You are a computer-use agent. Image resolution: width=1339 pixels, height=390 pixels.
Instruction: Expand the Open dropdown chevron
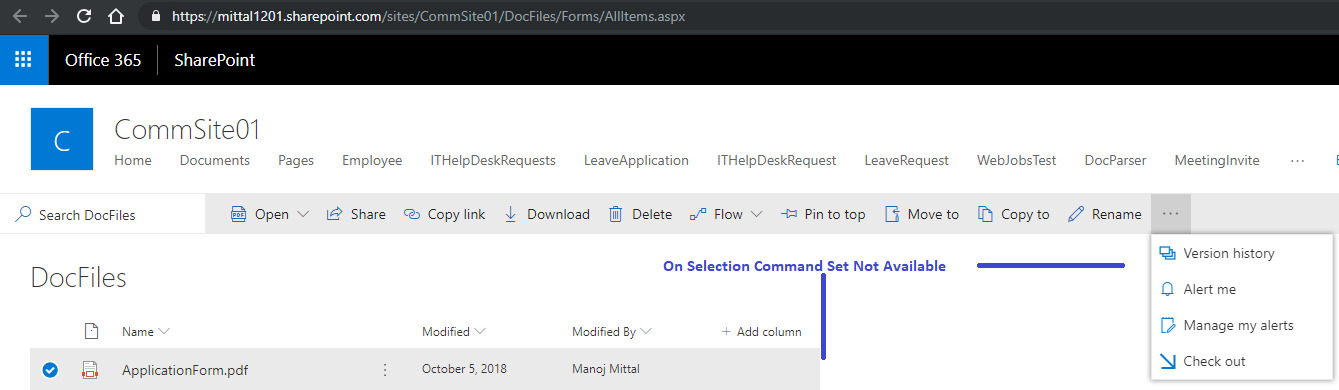click(x=303, y=214)
